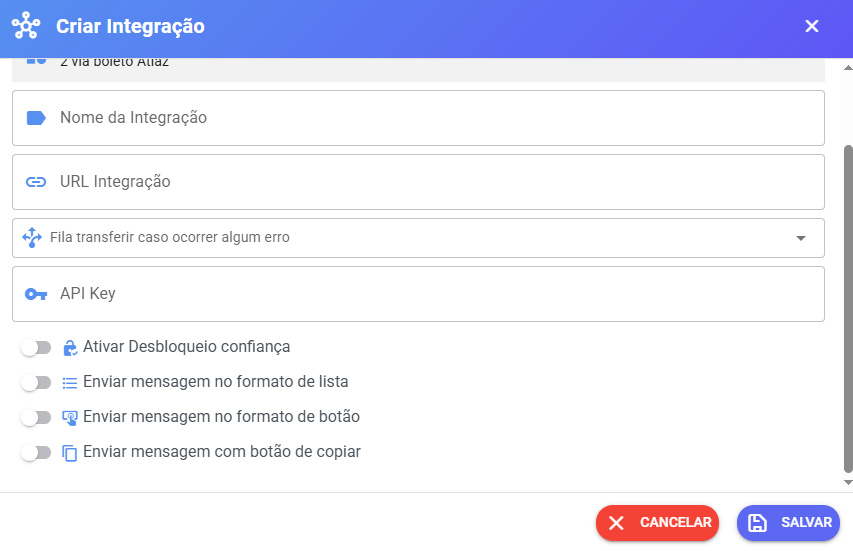Click the key icon beside API Key
Screen dimensions: 853x551
36,294
